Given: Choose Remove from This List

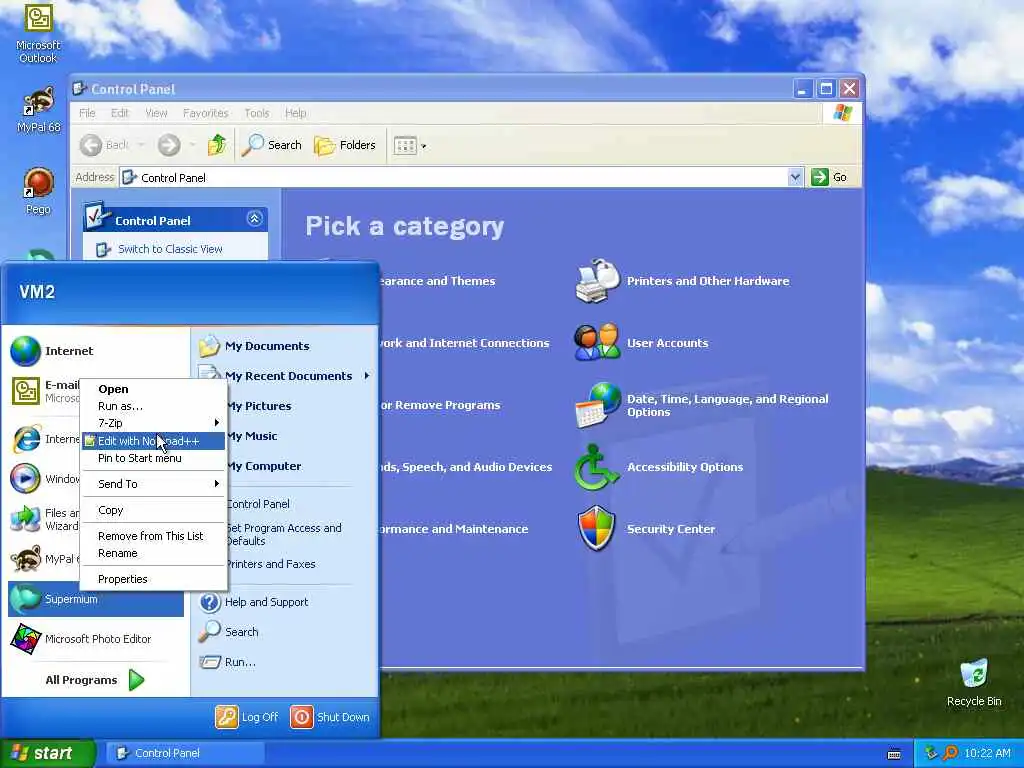Looking at the screenshot, I should pyautogui.click(x=153, y=536).
